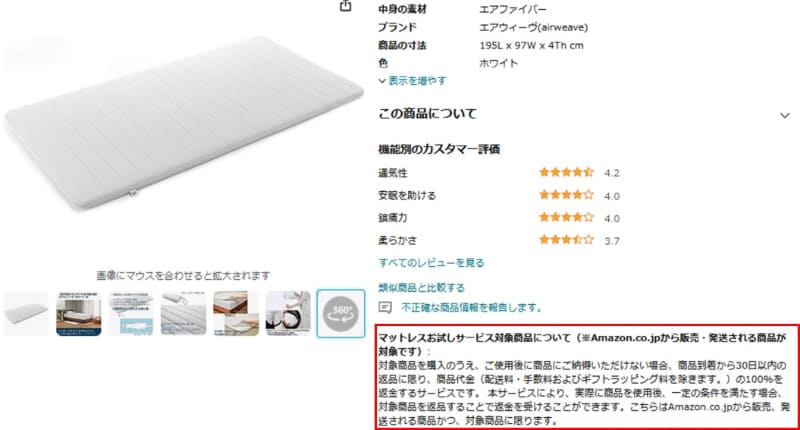Select the first mattress thumbnail
This screenshot has height=430, width=800.
click(26, 314)
